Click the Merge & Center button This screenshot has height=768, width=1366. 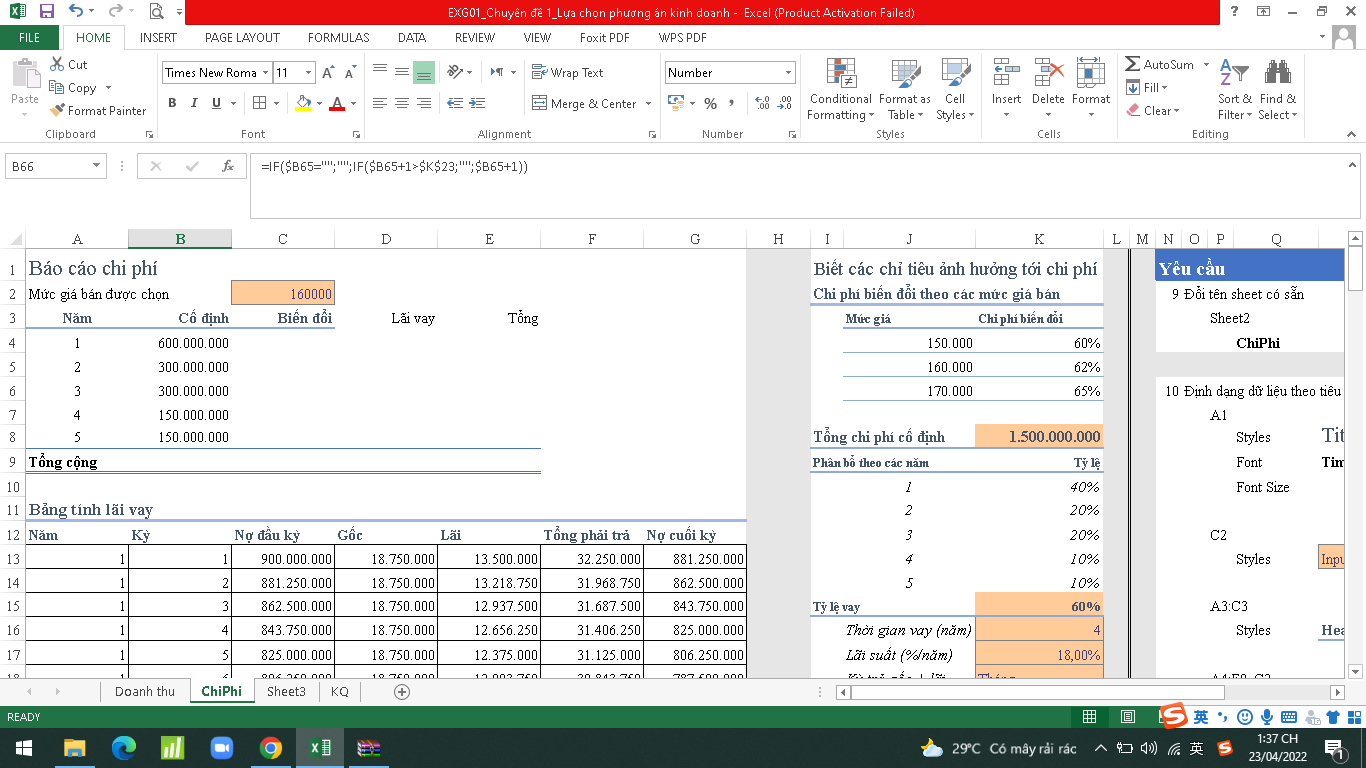(x=584, y=104)
